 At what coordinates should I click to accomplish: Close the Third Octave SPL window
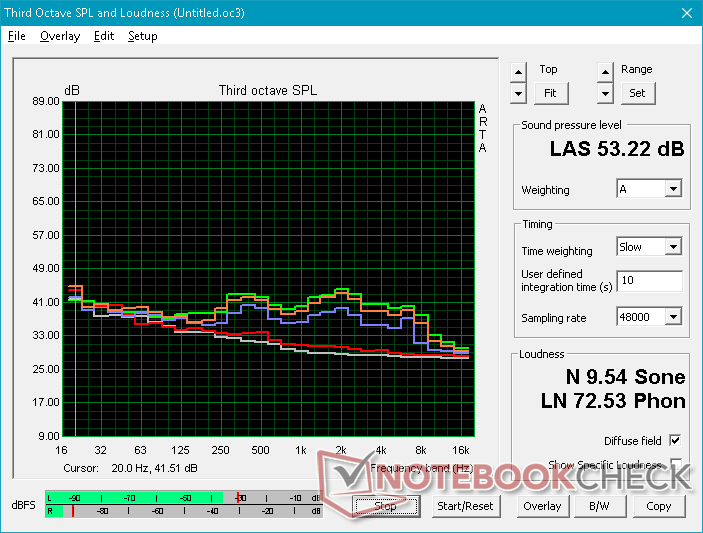(x=687, y=13)
